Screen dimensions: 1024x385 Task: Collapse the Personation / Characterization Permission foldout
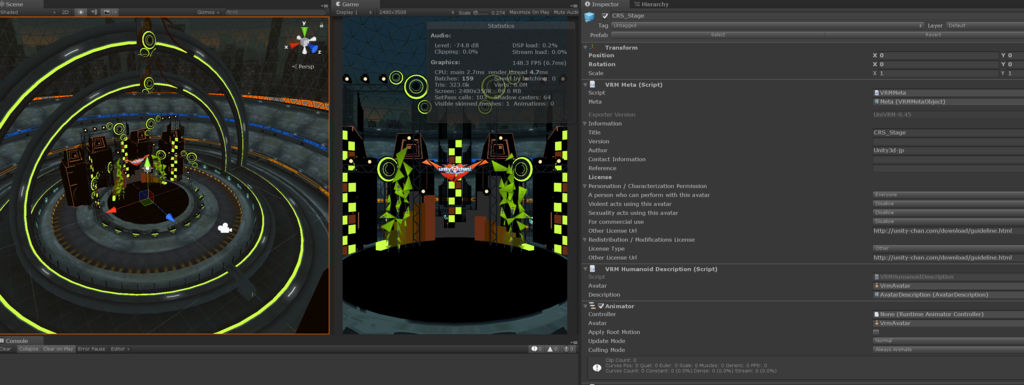click(584, 186)
